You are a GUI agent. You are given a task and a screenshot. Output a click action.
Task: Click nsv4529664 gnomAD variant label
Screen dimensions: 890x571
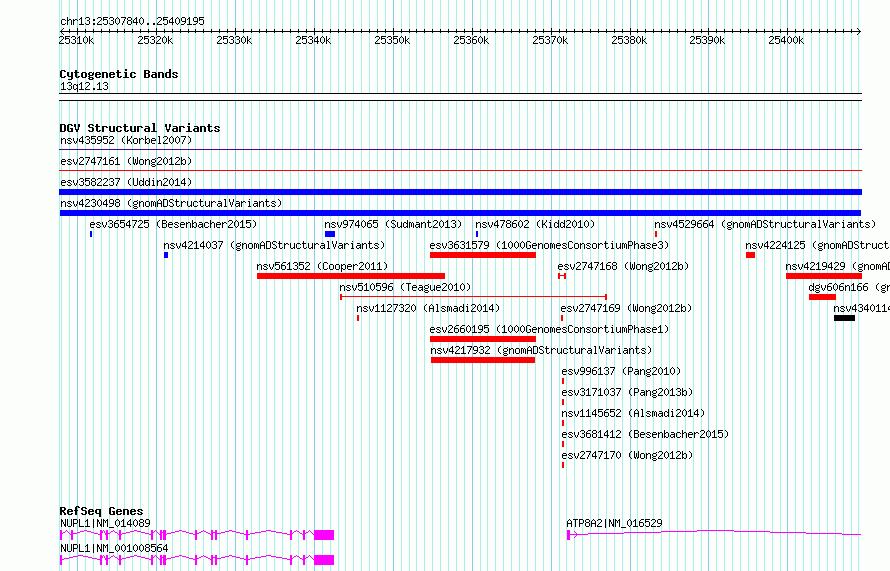tap(765, 224)
